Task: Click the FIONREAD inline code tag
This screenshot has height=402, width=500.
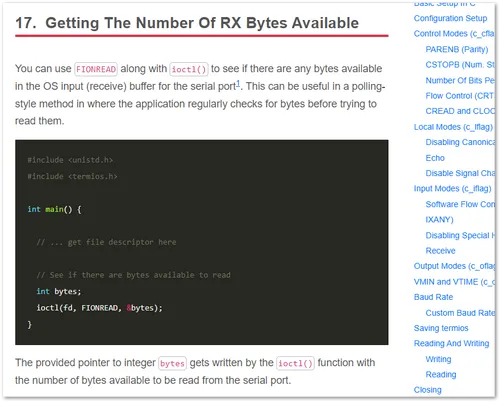Action: coord(96,69)
